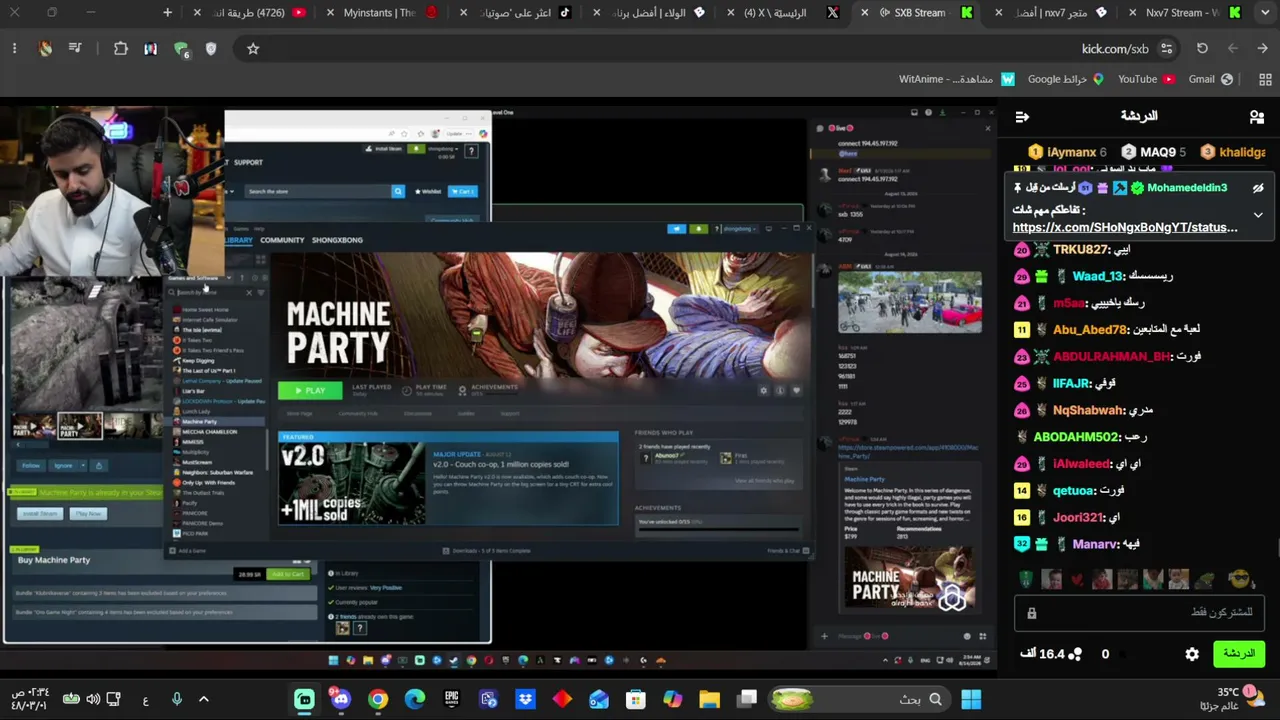Open the Google Maps bookmark
The width and height of the screenshot is (1280, 720).
[x=1066, y=79]
